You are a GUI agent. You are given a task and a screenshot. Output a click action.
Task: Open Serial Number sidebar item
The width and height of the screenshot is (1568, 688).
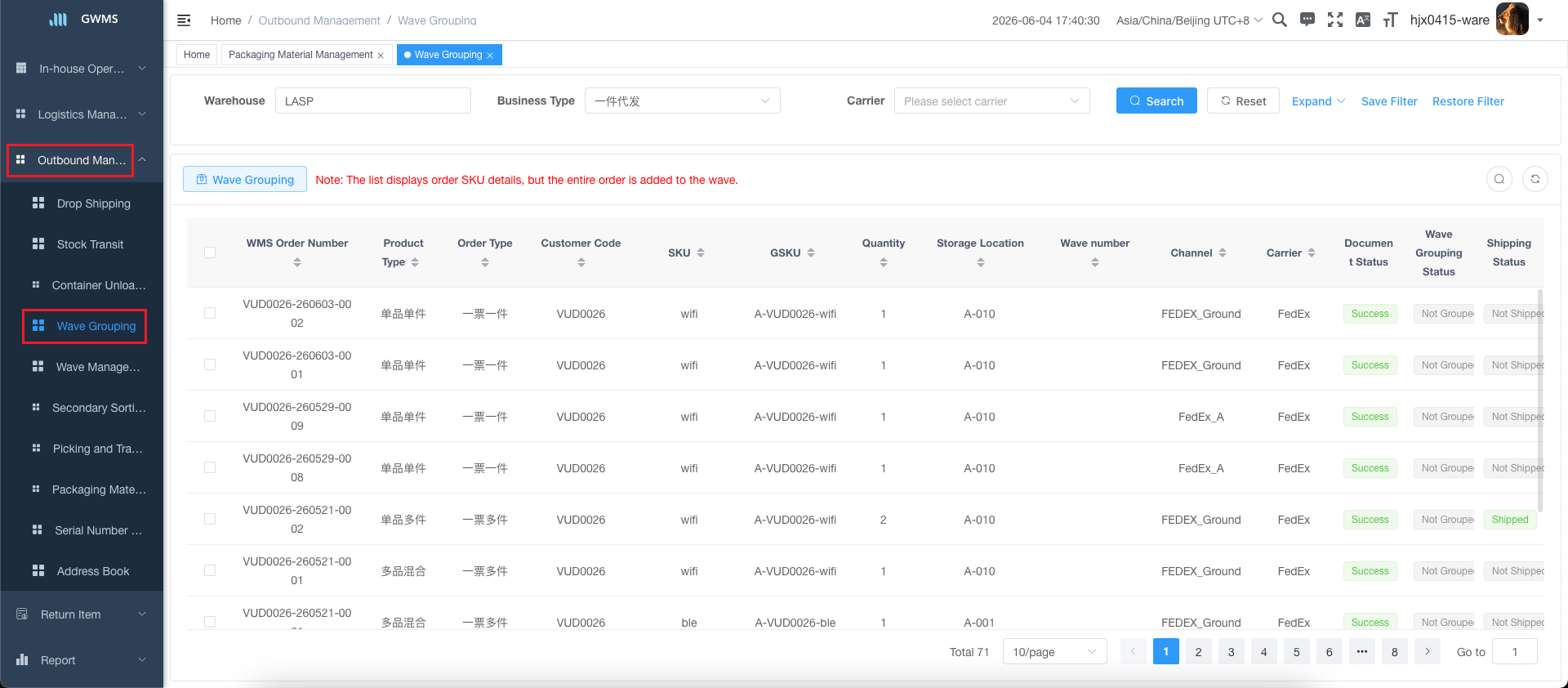tap(82, 530)
